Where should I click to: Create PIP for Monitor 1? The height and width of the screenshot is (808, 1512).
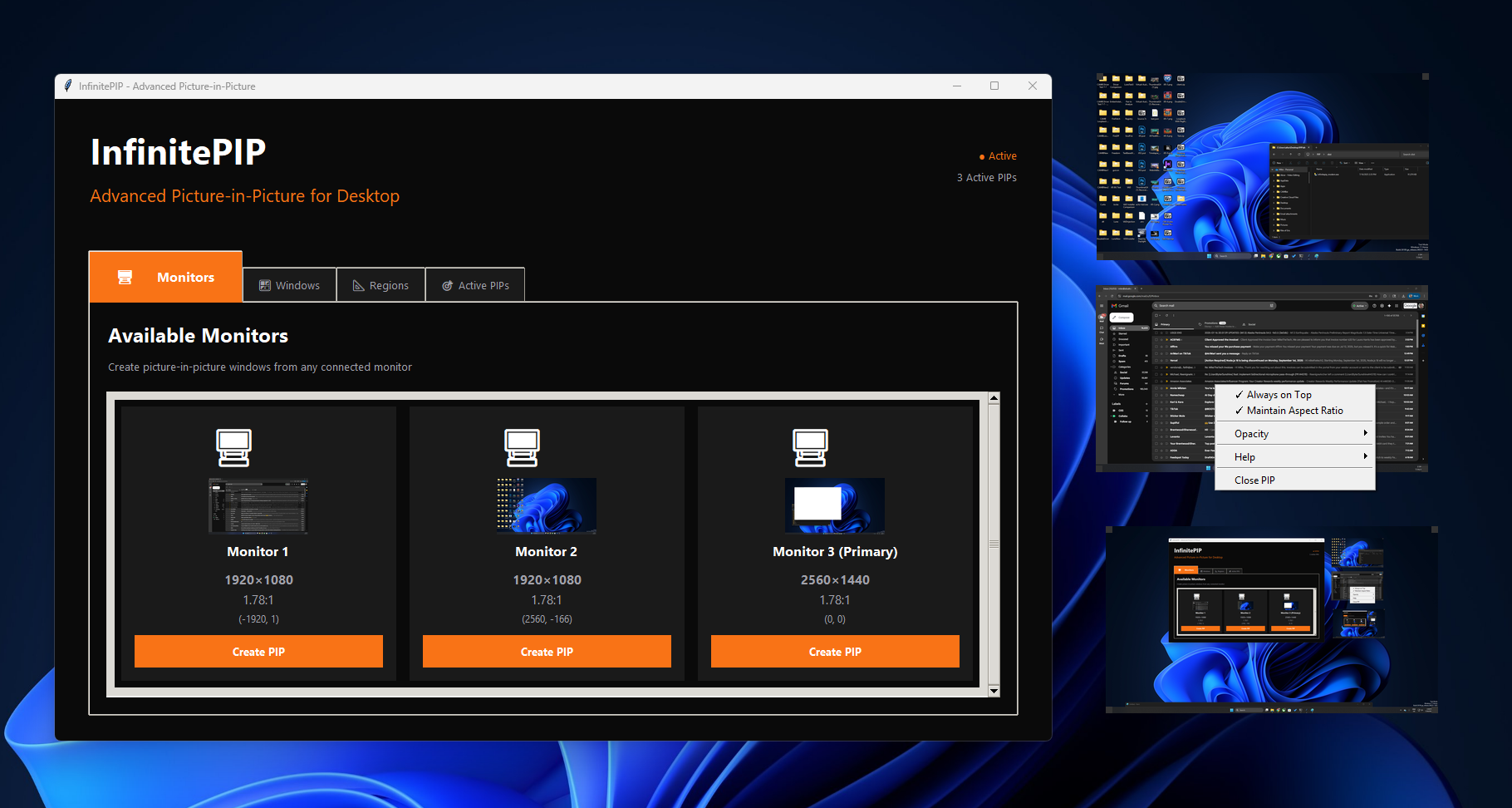258,651
